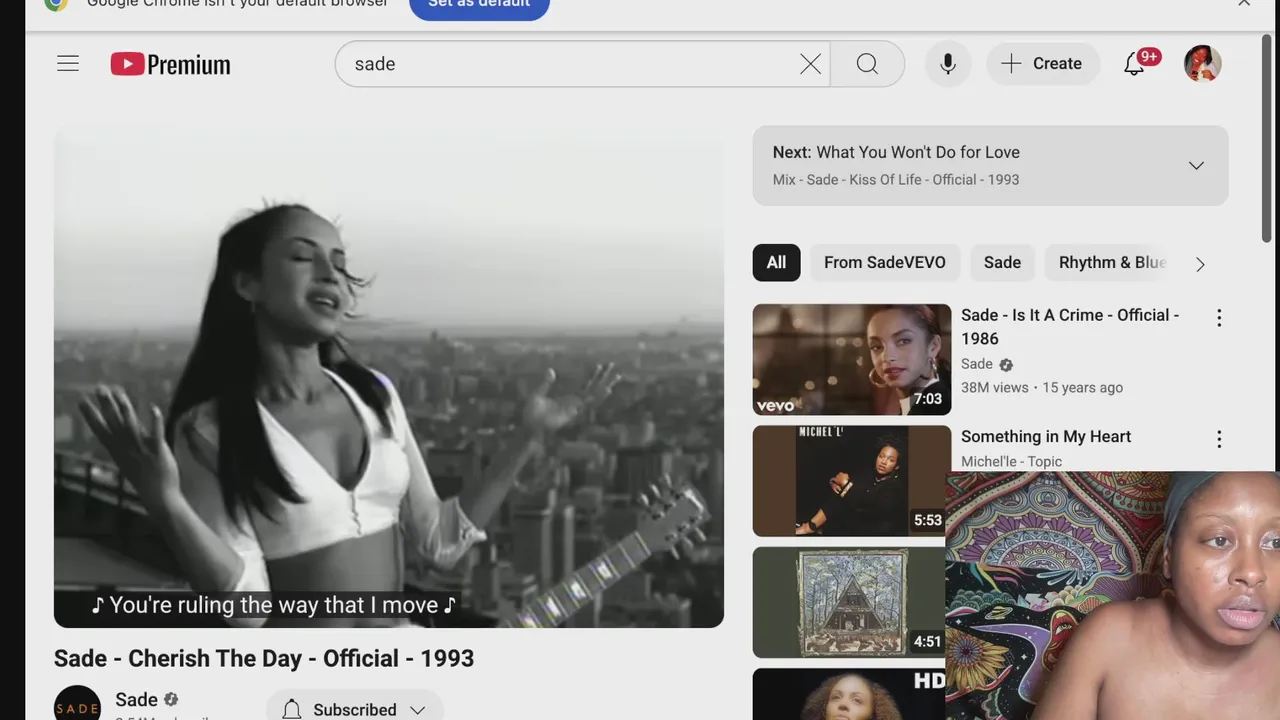Expand the Next up mix panel
This screenshot has width=1280, height=720.
coord(1196,166)
